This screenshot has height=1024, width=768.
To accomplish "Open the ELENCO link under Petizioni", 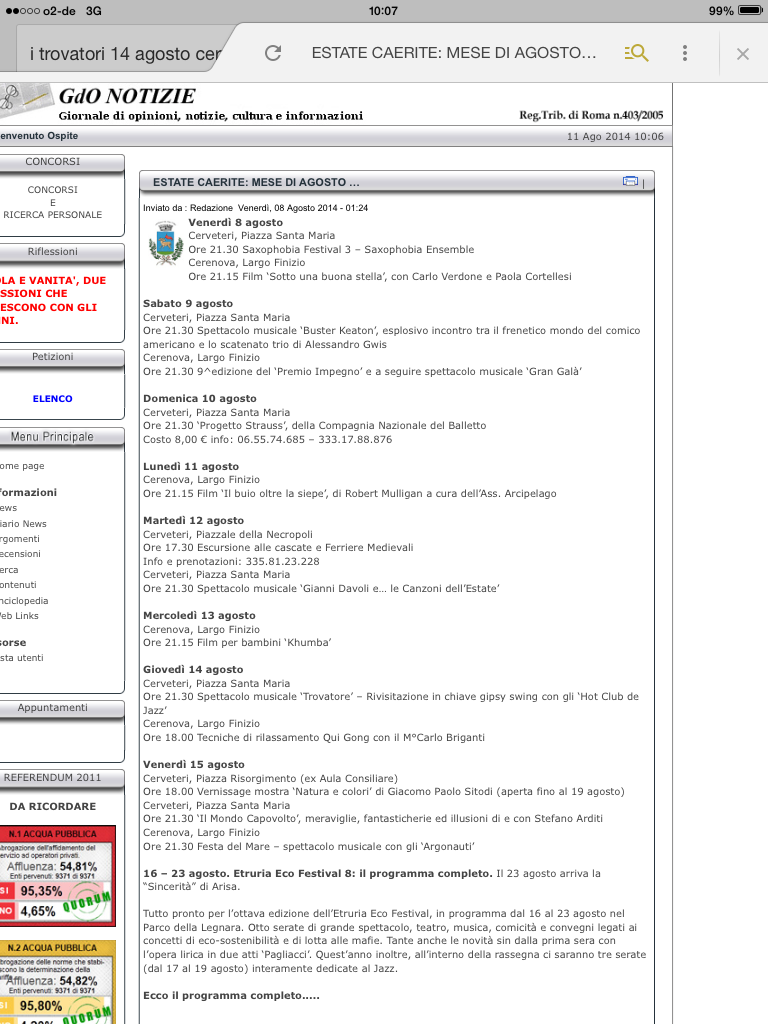I will point(52,399).
